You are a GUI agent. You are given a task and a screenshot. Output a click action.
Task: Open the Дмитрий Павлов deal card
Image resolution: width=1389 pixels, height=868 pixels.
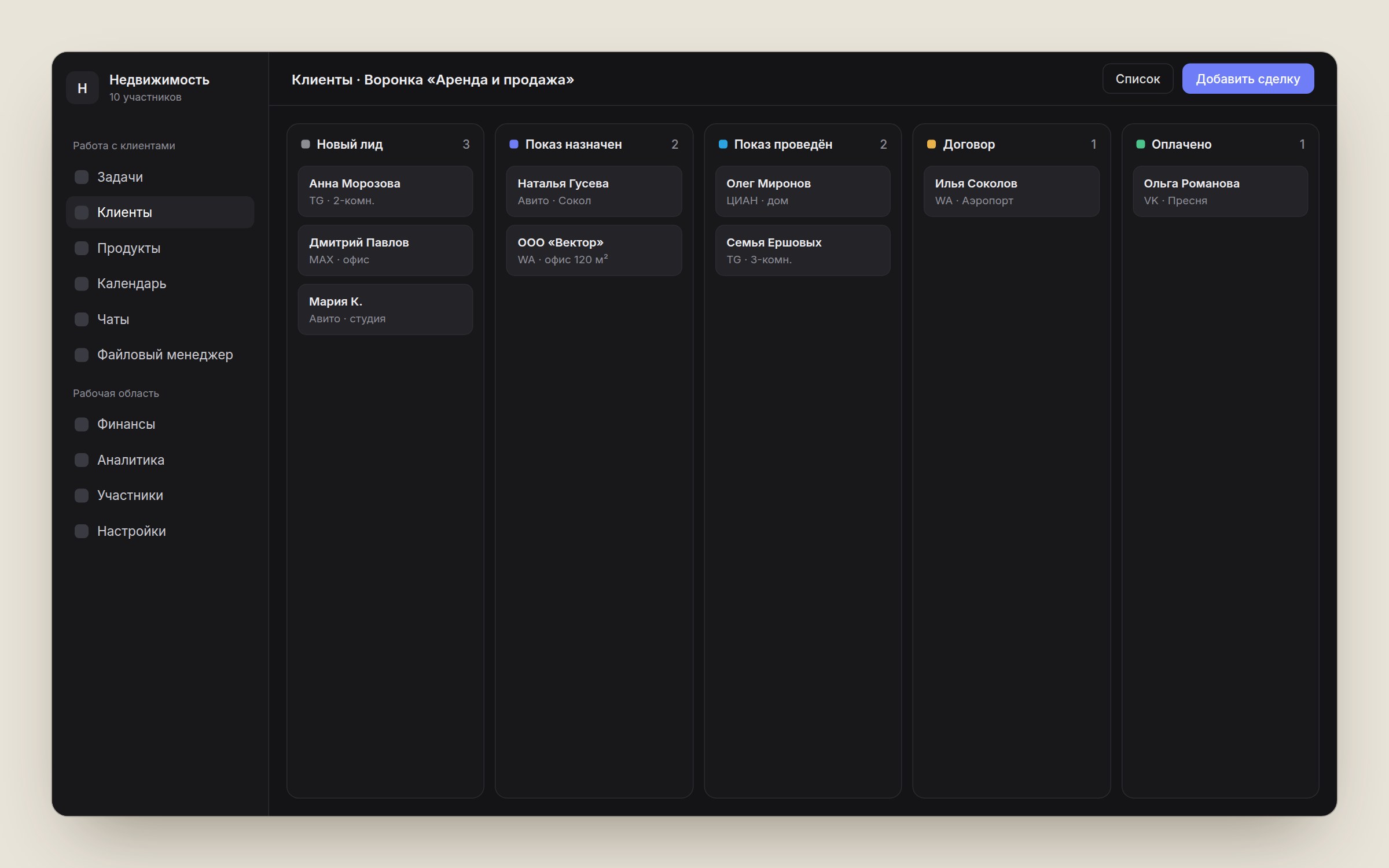point(385,251)
